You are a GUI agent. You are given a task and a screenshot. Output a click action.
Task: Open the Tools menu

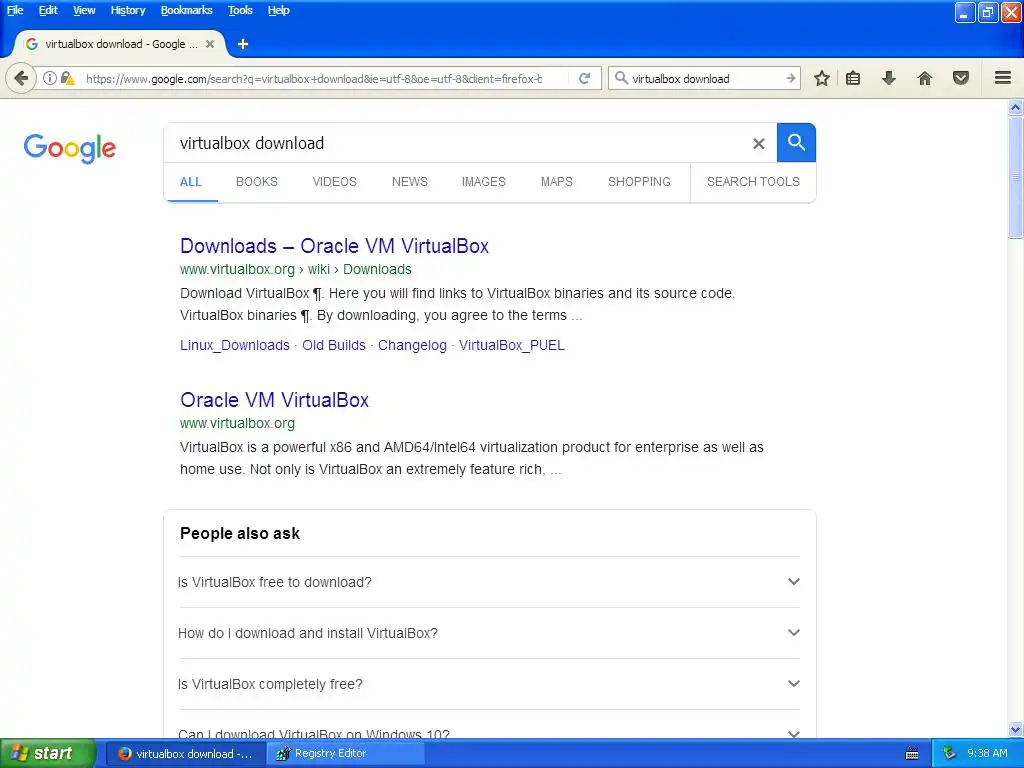[x=240, y=10]
